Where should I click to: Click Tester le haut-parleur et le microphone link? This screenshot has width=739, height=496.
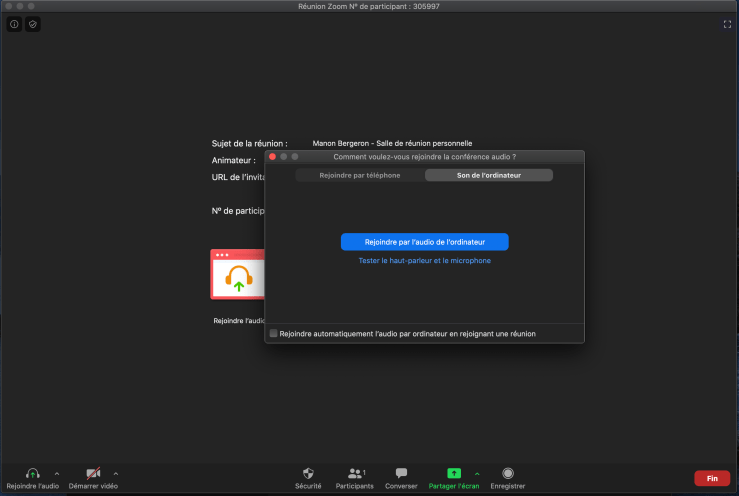pos(424,261)
